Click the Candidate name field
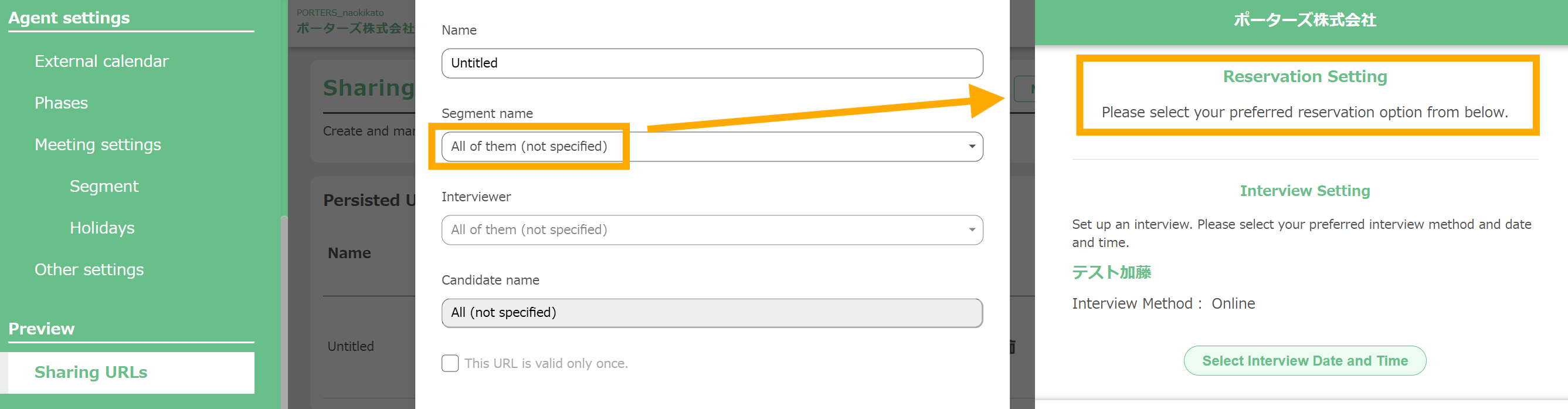This screenshot has width=1568, height=409. pos(711,313)
